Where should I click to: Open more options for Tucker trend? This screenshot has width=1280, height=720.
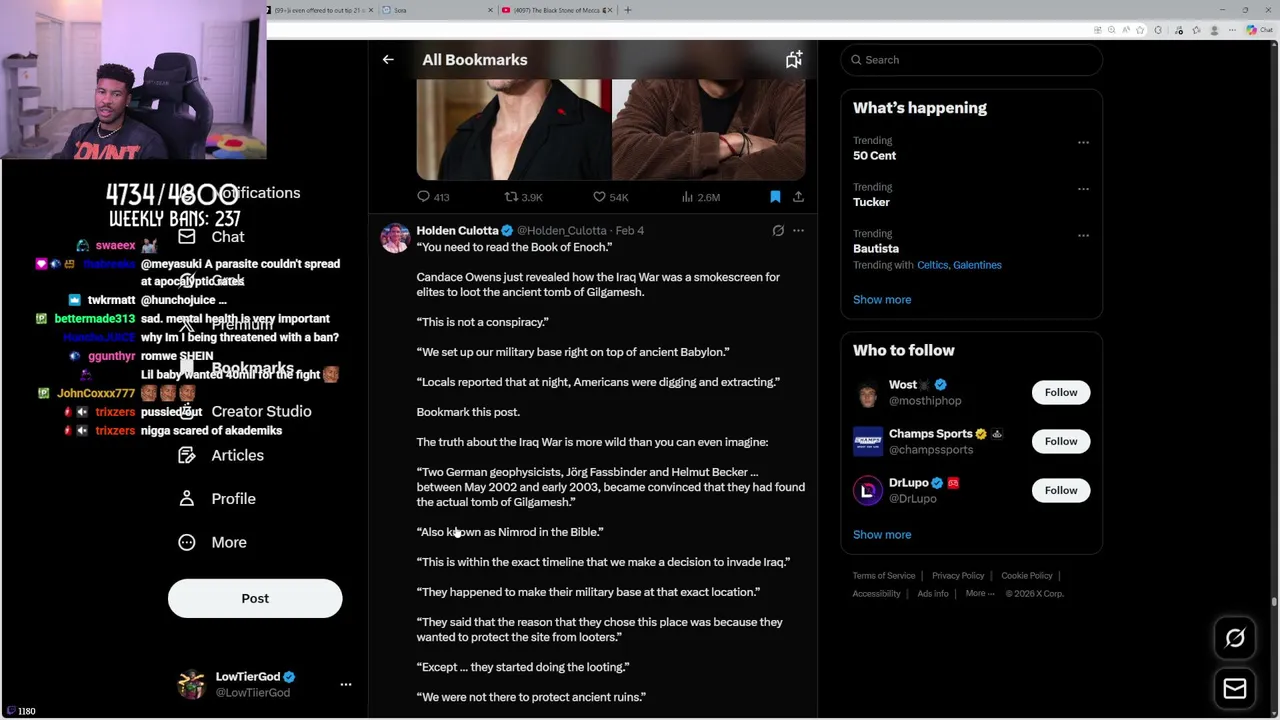pos(1083,188)
